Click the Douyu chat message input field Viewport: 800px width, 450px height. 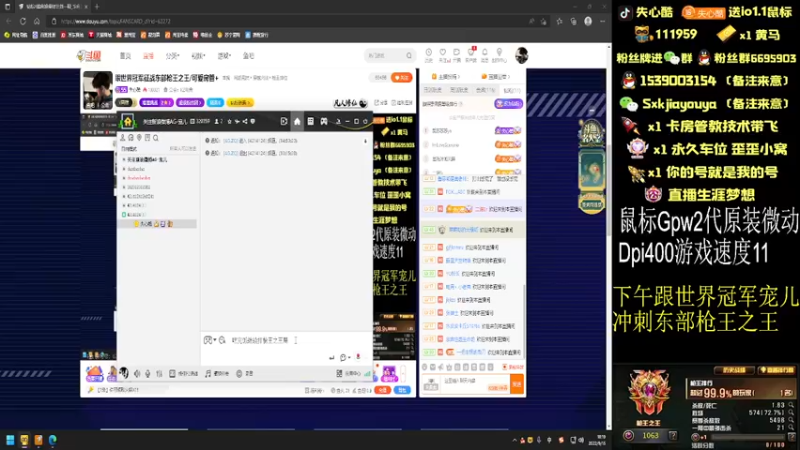tap(474, 384)
